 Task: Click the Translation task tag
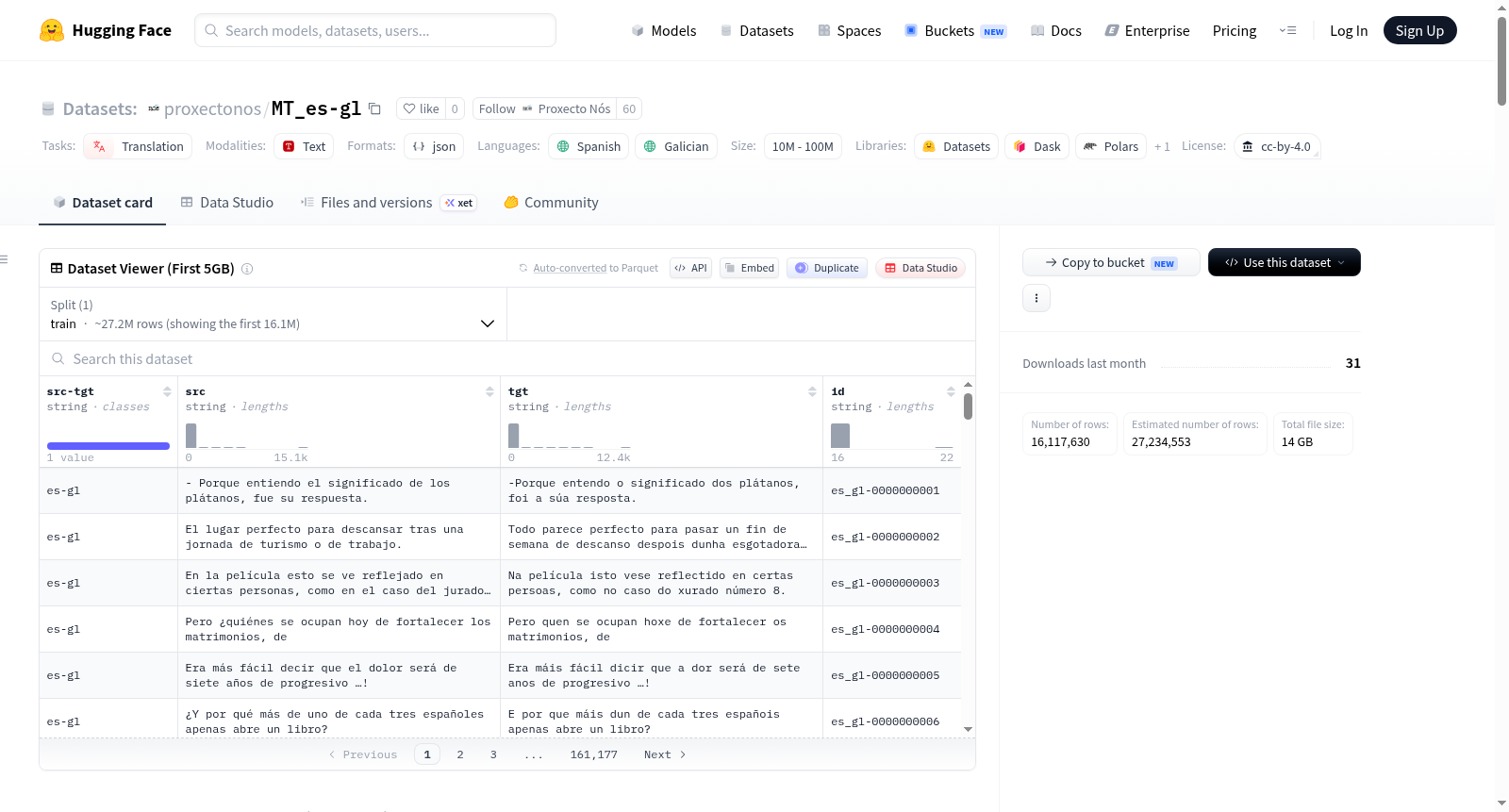pos(138,146)
